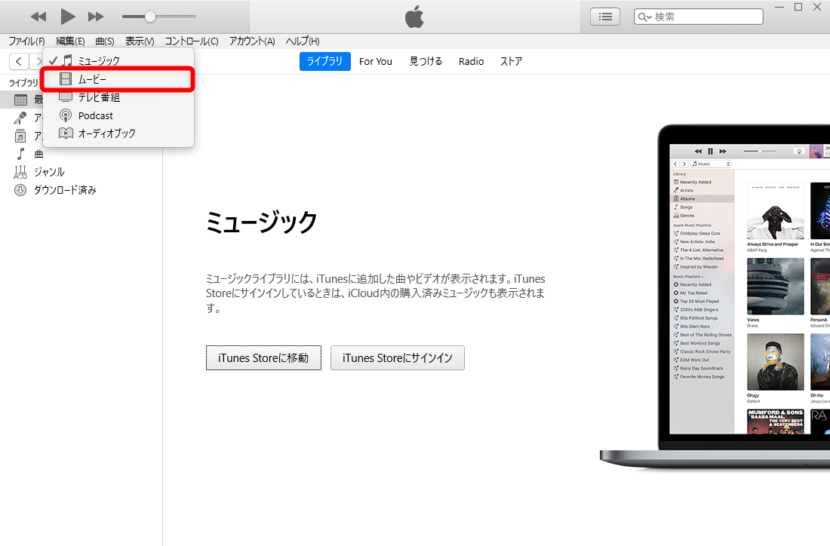Switch to the ライブラリ tab
The width and height of the screenshot is (830, 546).
point(325,61)
